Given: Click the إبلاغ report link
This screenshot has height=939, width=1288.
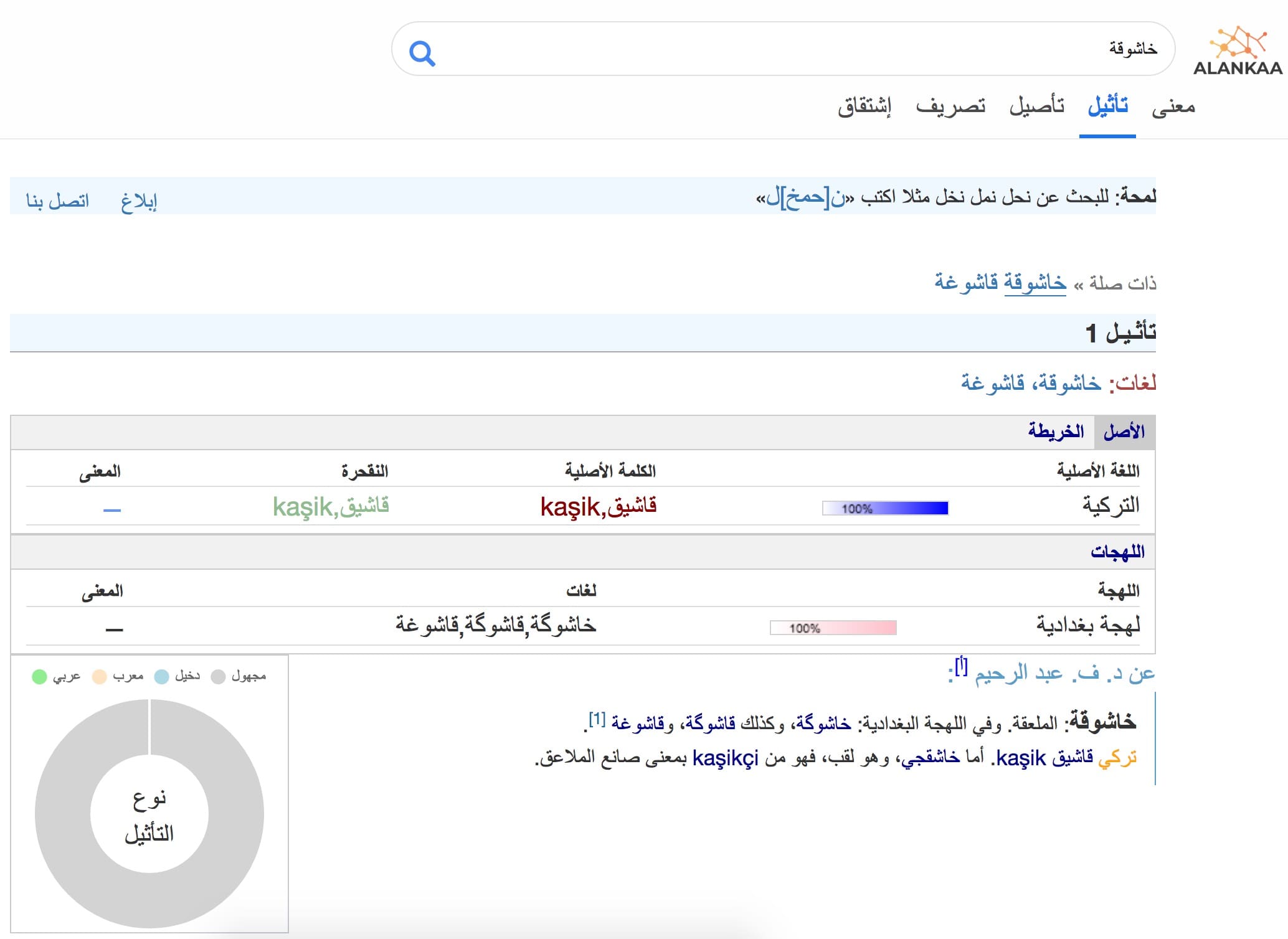Looking at the screenshot, I should pos(139,201).
